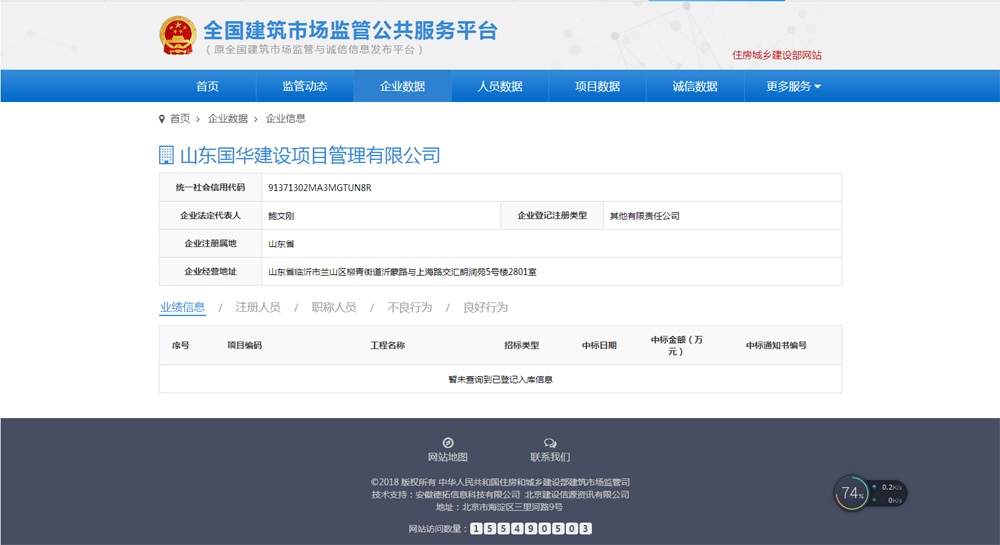
Task: Switch to the 职称人员 tab
Action: 333,307
